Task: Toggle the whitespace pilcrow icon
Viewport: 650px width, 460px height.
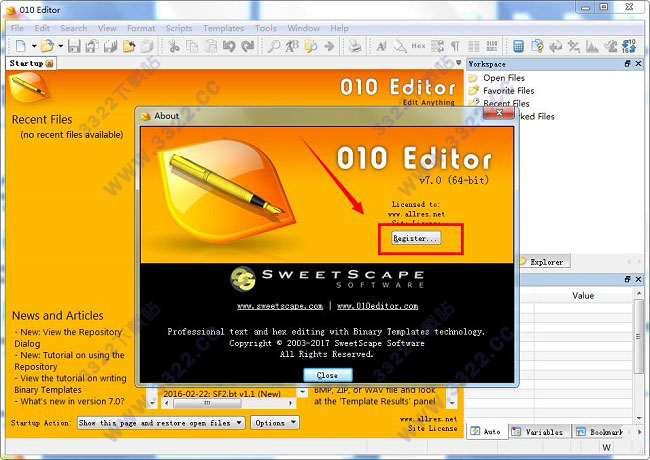Action: (455, 46)
